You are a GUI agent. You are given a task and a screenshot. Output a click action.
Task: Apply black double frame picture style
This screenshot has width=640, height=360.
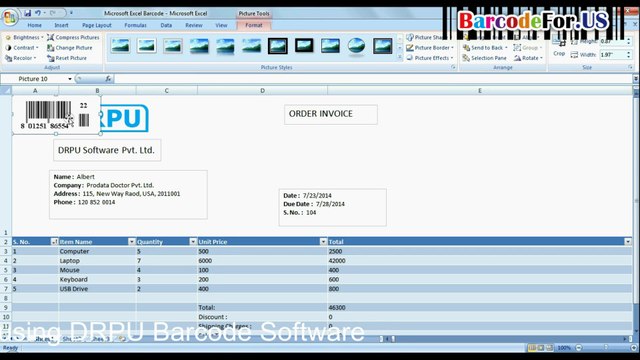point(278,46)
